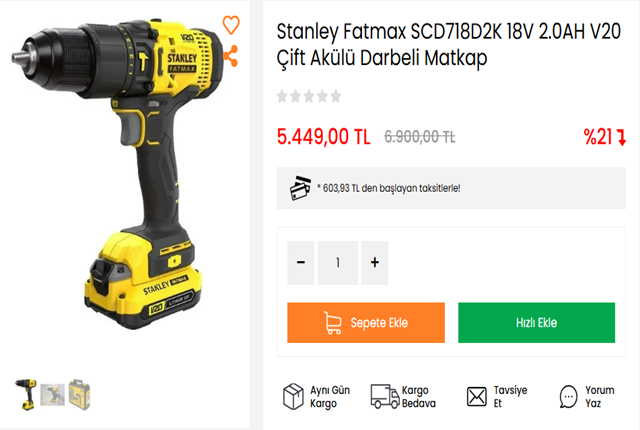Select the carrying case thumbnail
This screenshot has height=430, width=640.
point(79,395)
